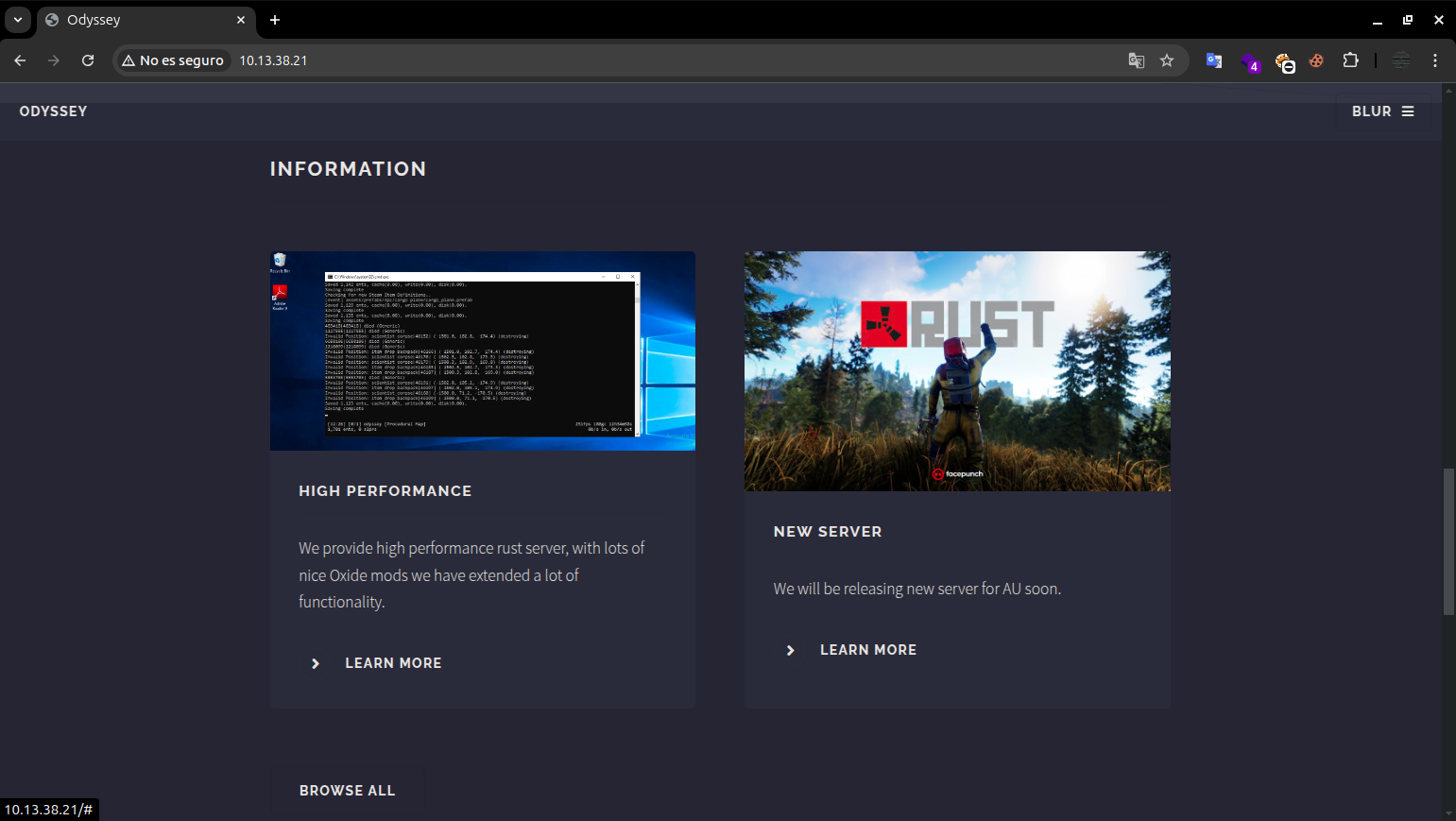
Task: Go back to the previous page
Action: click(x=20, y=60)
